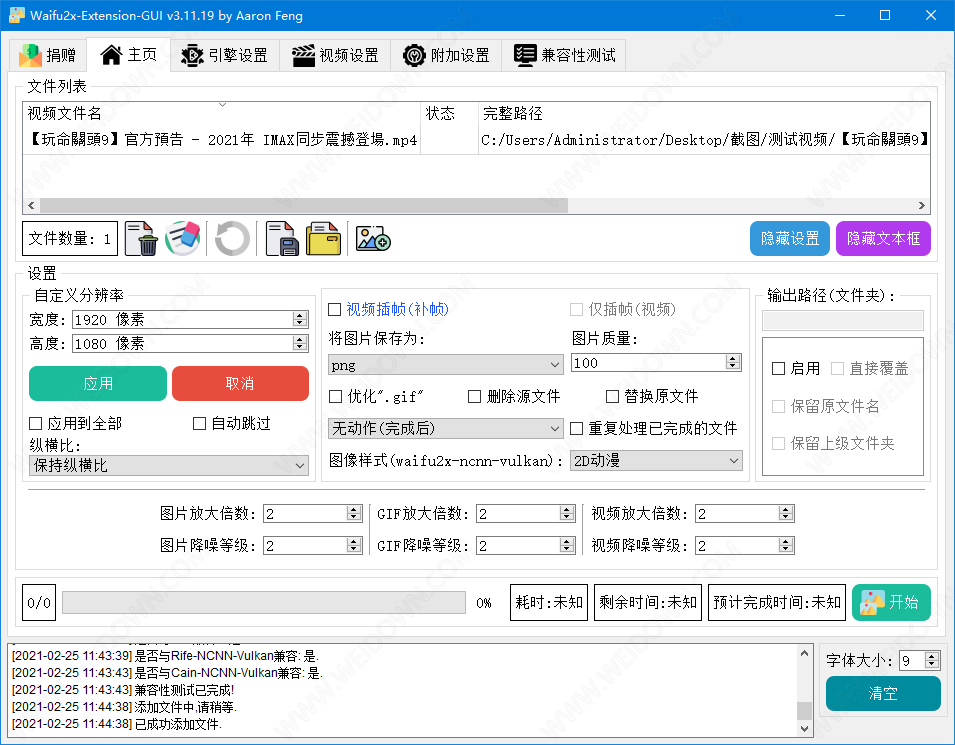
Task: Click the red 取消 cancel button
Action: pyautogui.click(x=240, y=383)
